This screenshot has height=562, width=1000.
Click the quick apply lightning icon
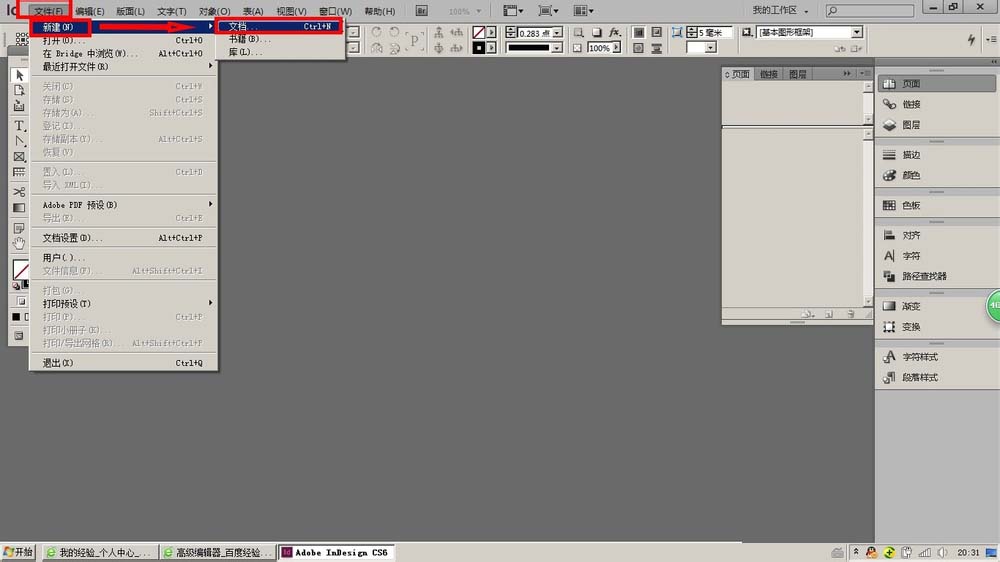tap(971, 40)
